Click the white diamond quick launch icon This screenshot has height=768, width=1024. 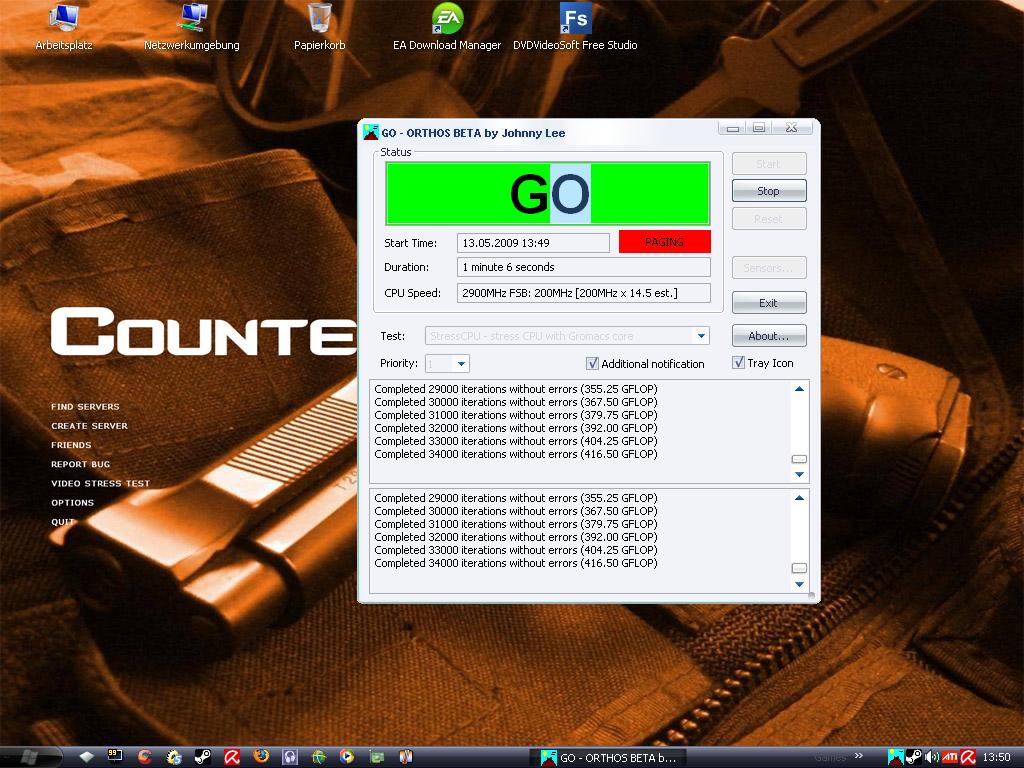coord(87,757)
